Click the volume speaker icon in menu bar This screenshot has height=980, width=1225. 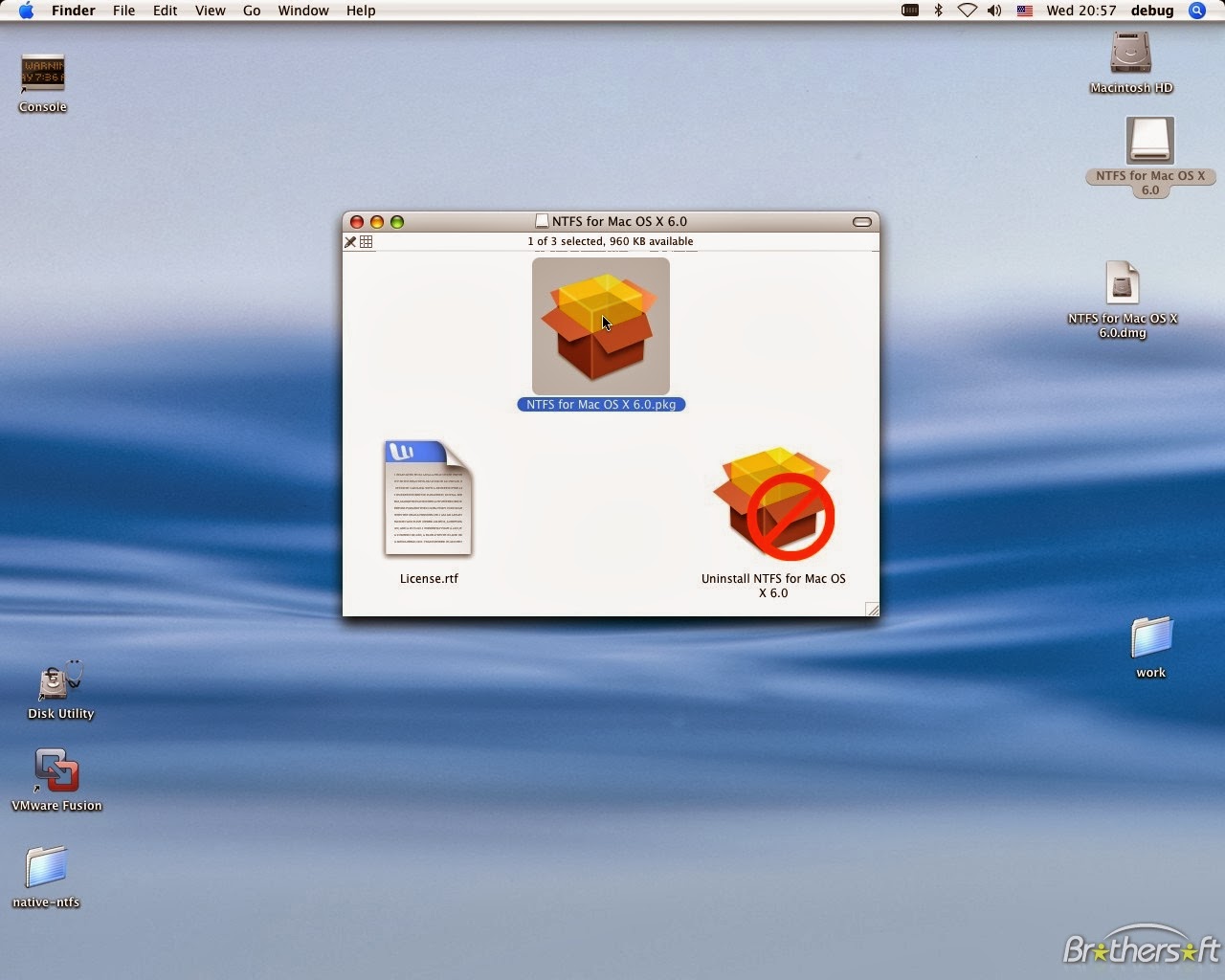pyautogui.click(x=994, y=11)
